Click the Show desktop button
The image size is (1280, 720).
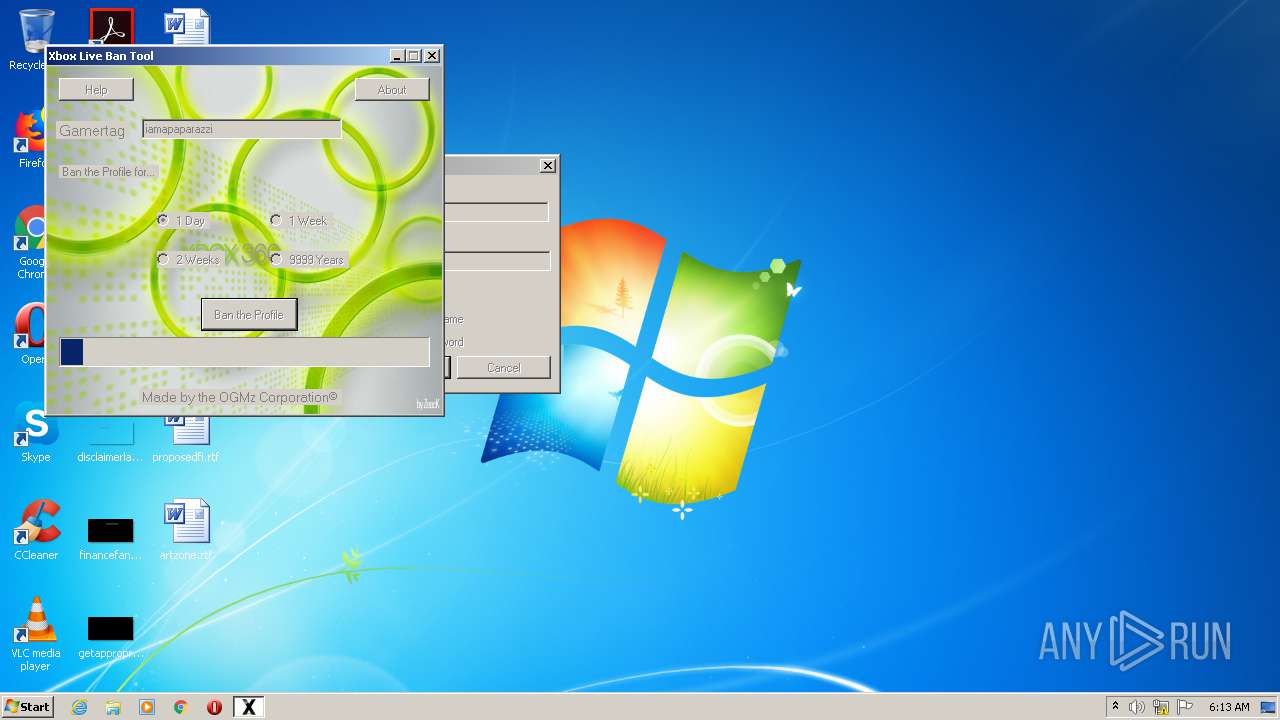(x=1269, y=707)
